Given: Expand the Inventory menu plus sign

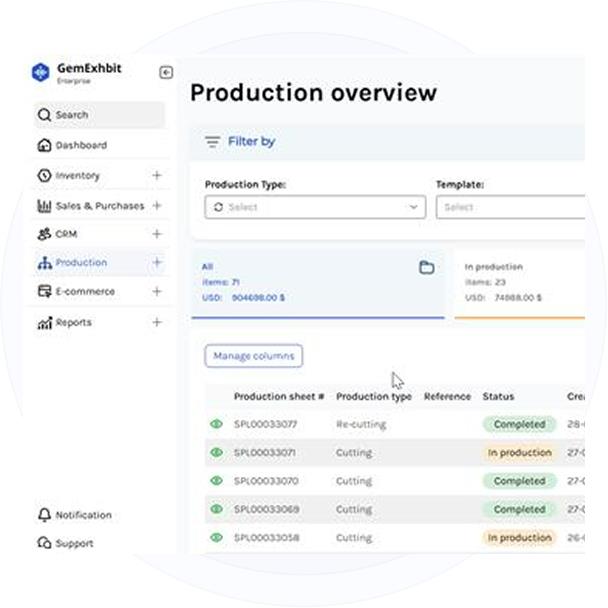Looking at the screenshot, I should pos(157,176).
